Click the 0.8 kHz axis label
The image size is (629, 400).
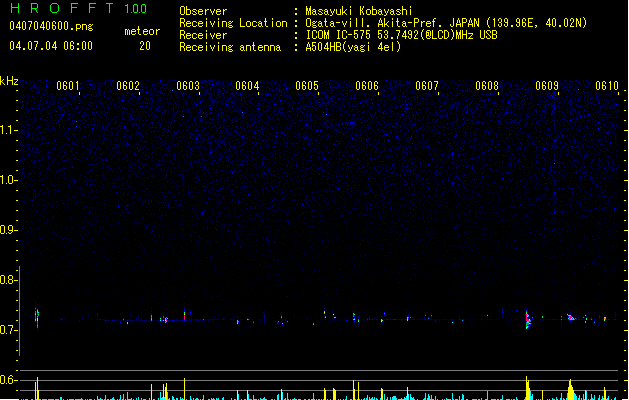[7, 280]
